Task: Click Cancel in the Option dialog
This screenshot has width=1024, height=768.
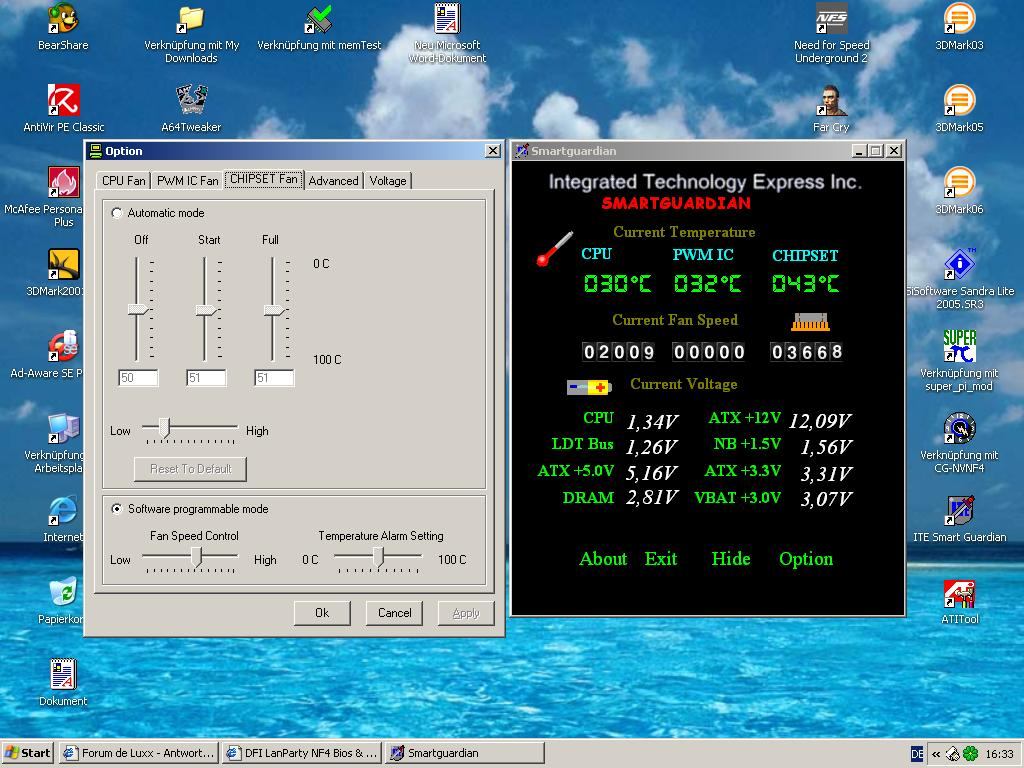Action: 394,613
